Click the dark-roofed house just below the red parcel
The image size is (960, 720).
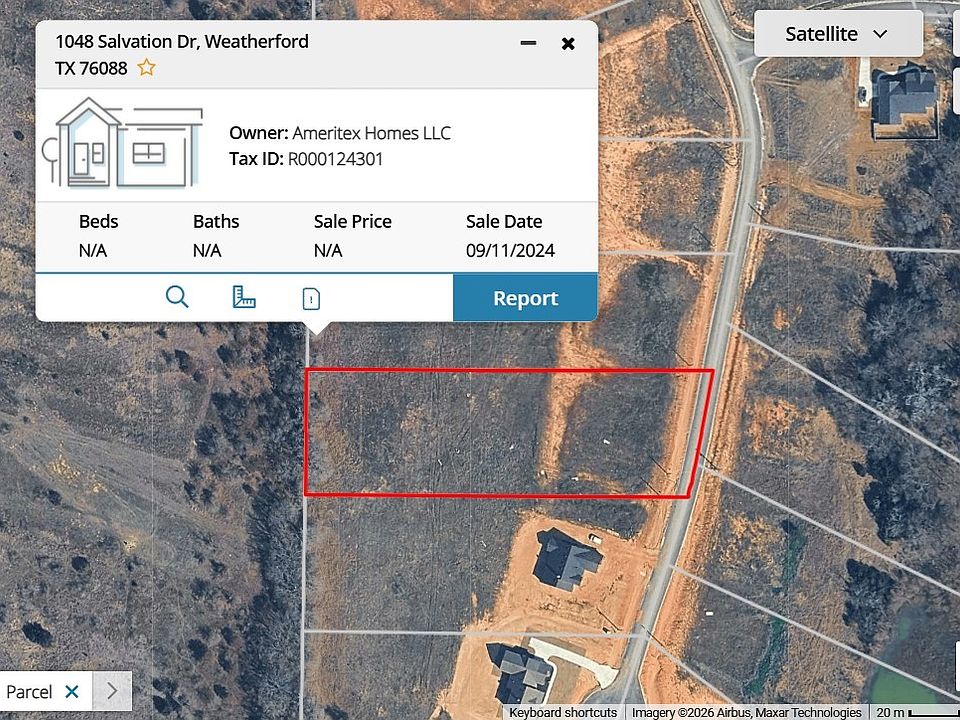point(566,559)
